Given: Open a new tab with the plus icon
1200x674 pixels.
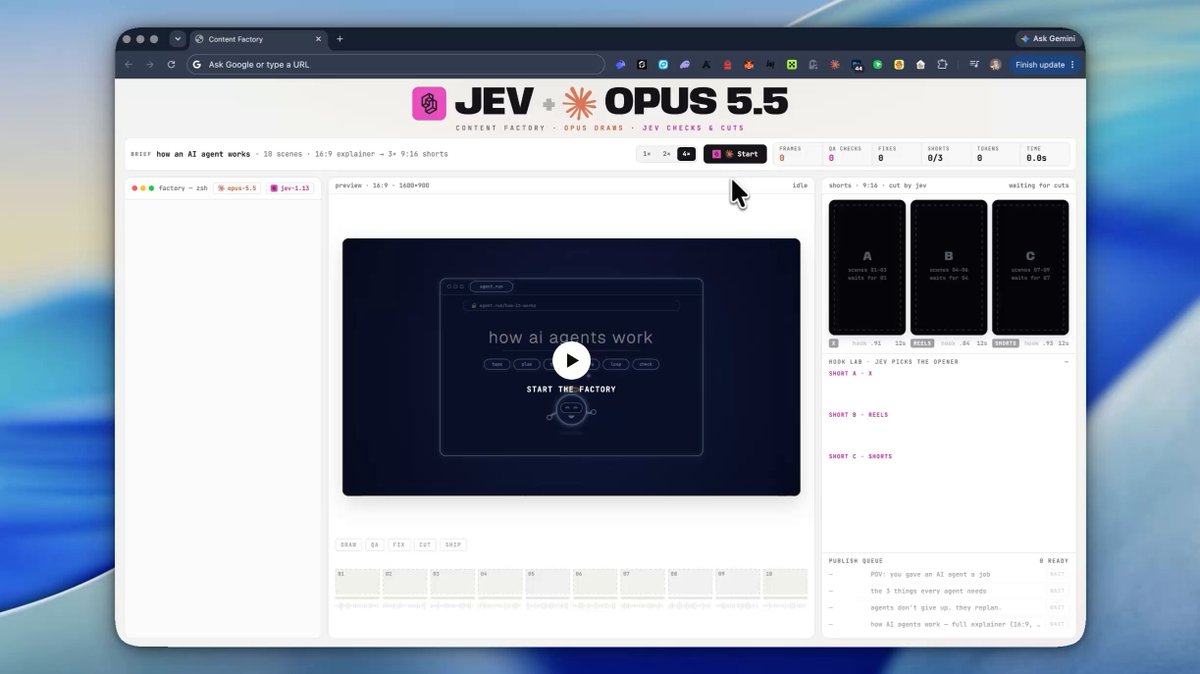Looking at the screenshot, I should click(340, 39).
